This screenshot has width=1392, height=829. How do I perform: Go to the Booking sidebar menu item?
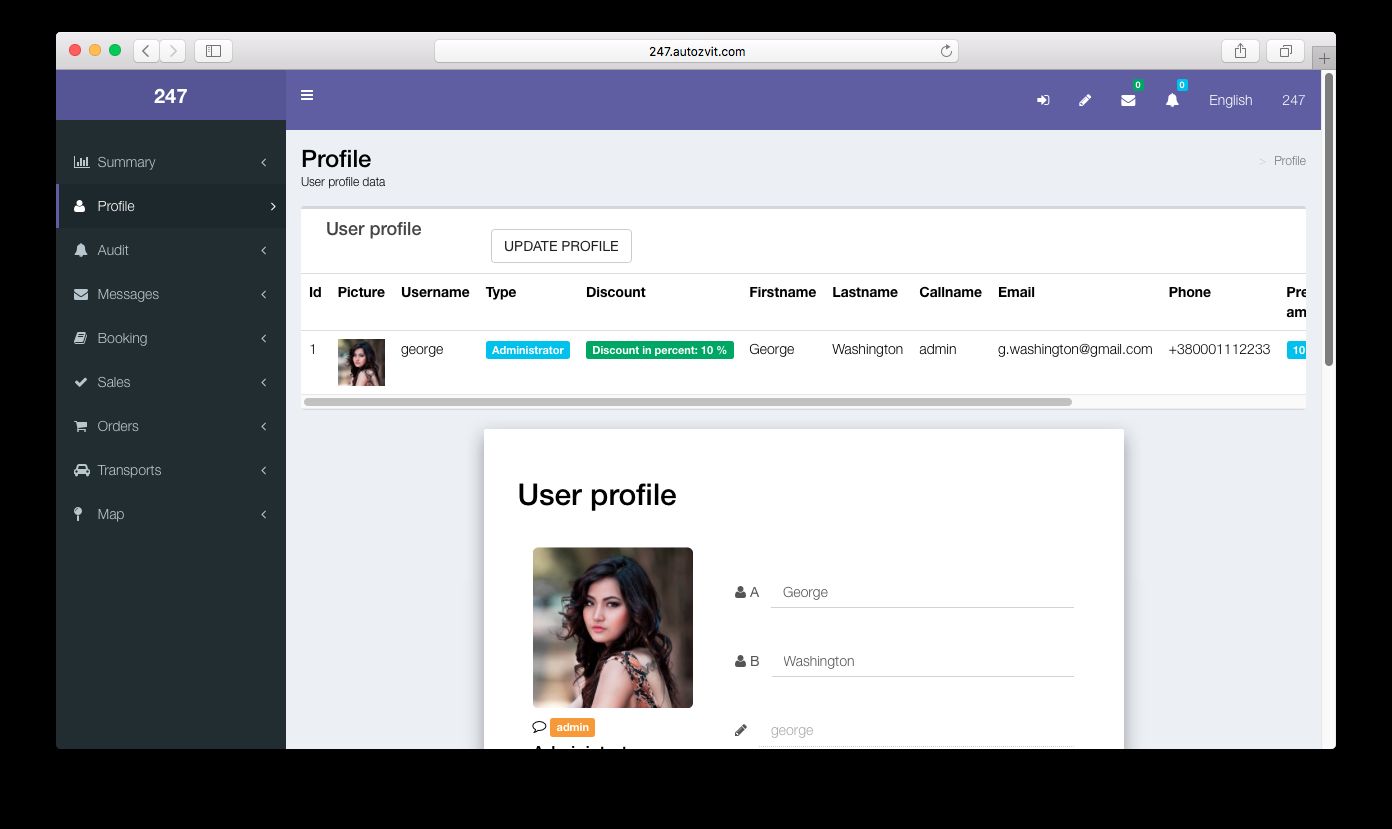point(171,338)
